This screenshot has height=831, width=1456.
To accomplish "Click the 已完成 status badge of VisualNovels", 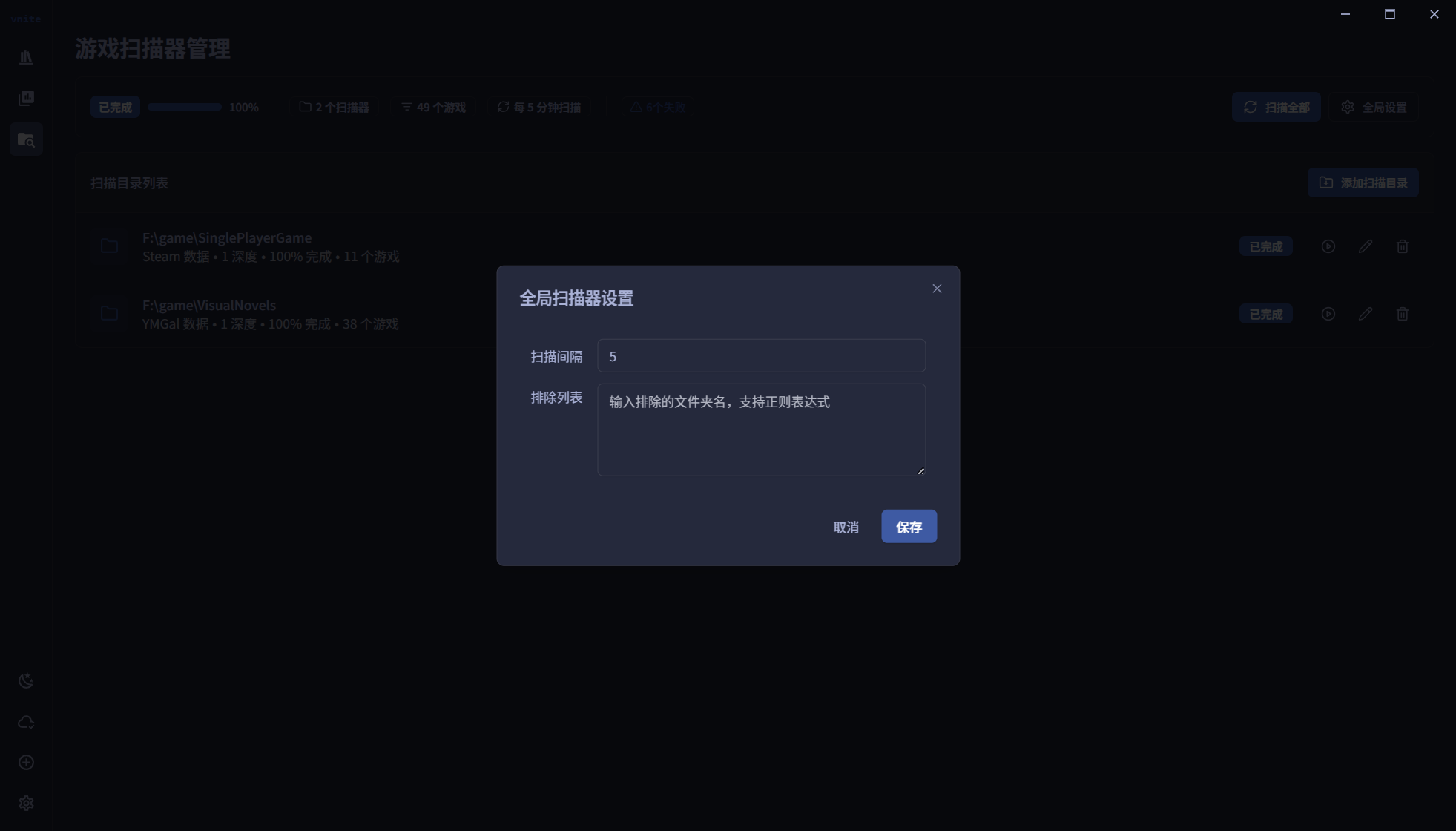I will point(1265,314).
